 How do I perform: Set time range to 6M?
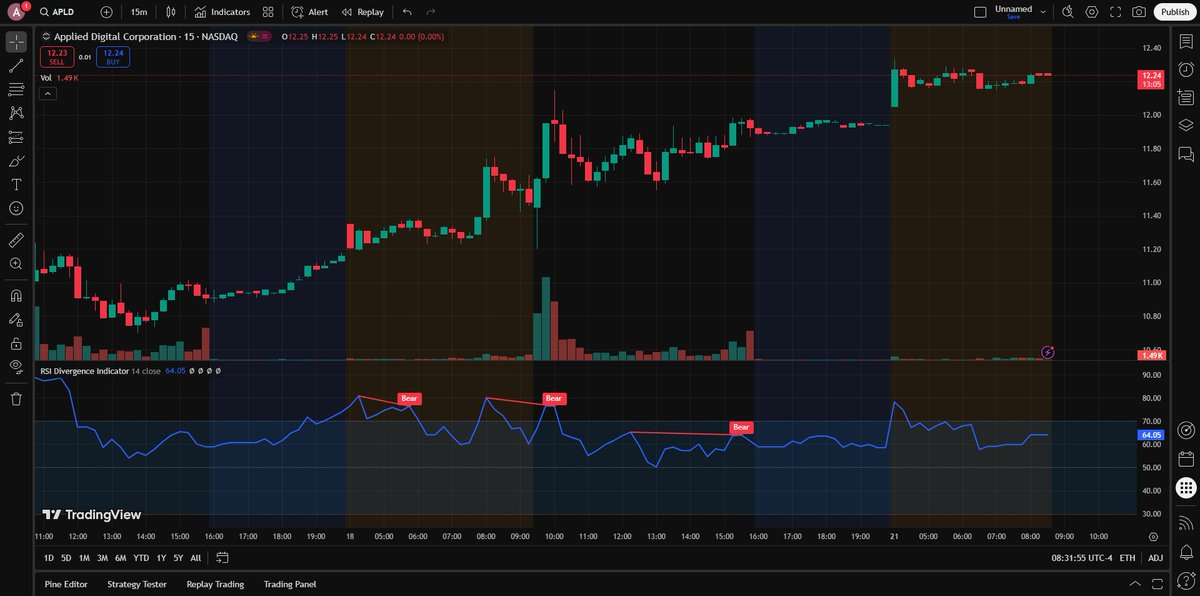click(120, 557)
